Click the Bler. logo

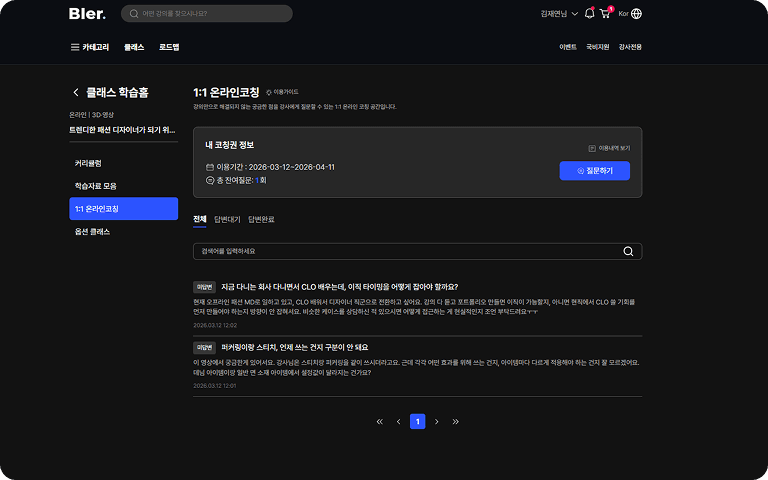click(x=87, y=14)
